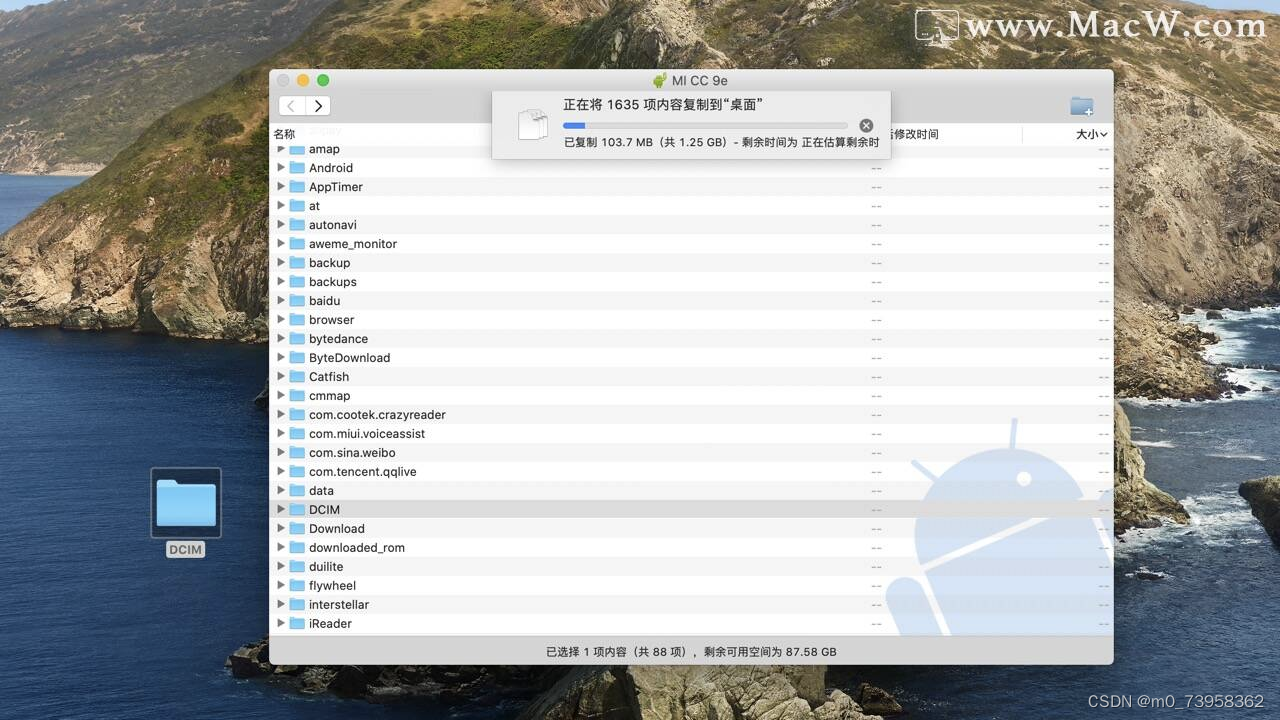Viewport: 1280px width, 720px height.
Task: Select the Download row name
Action: point(337,529)
